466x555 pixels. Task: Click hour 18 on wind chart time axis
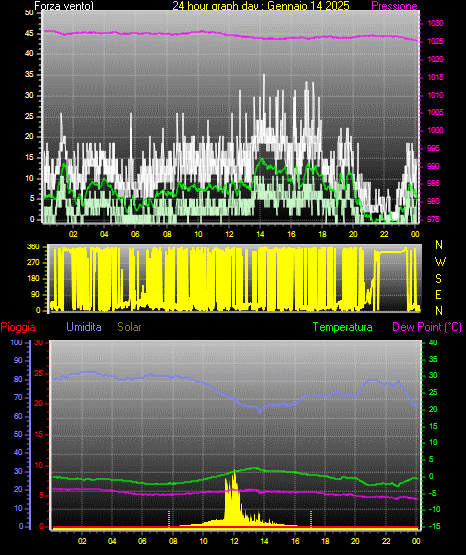tap(322, 234)
